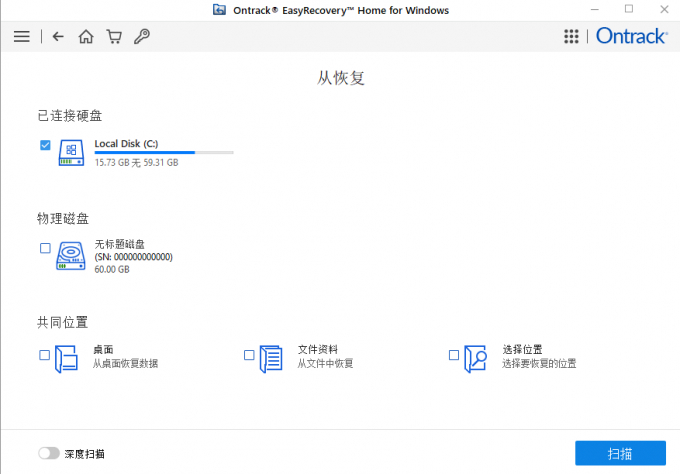
Task: Check the 选择位置 checkbox
Action: pyautogui.click(x=454, y=355)
